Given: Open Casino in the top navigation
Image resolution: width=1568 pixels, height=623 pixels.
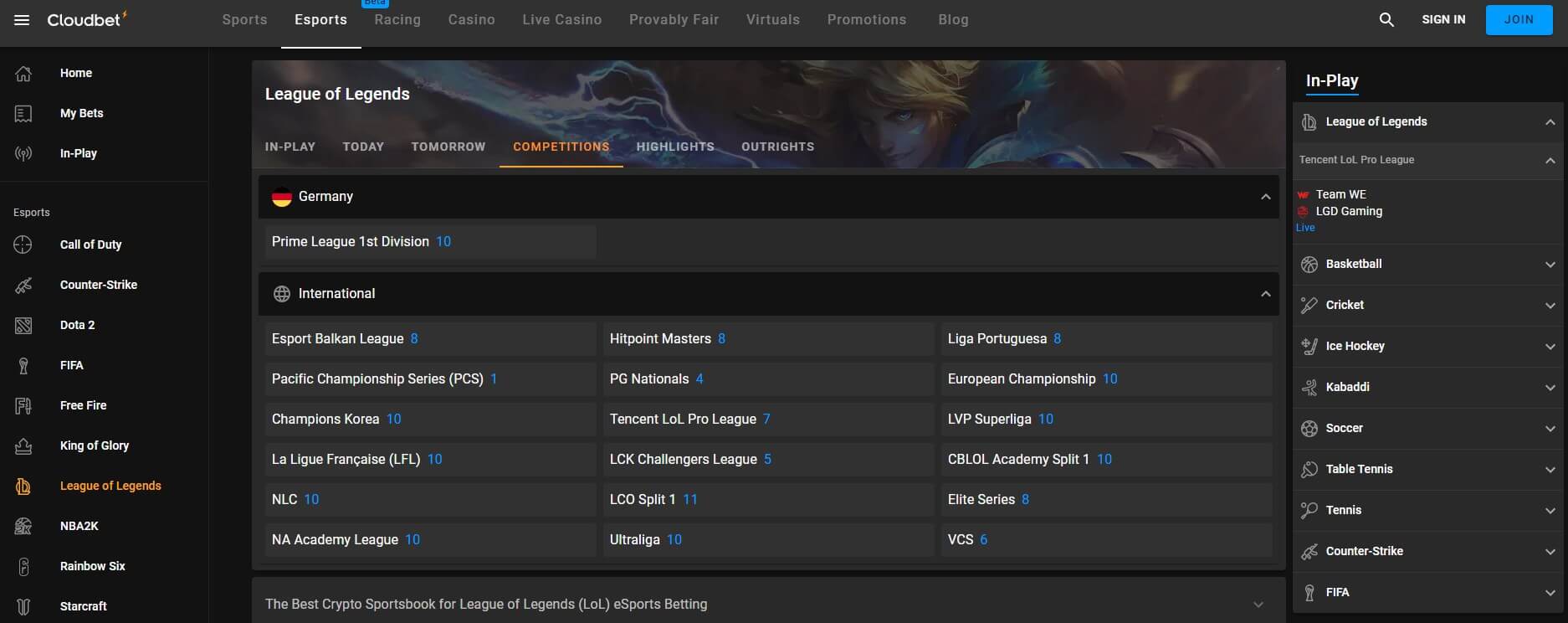Looking at the screenshot, I should 472,19.
